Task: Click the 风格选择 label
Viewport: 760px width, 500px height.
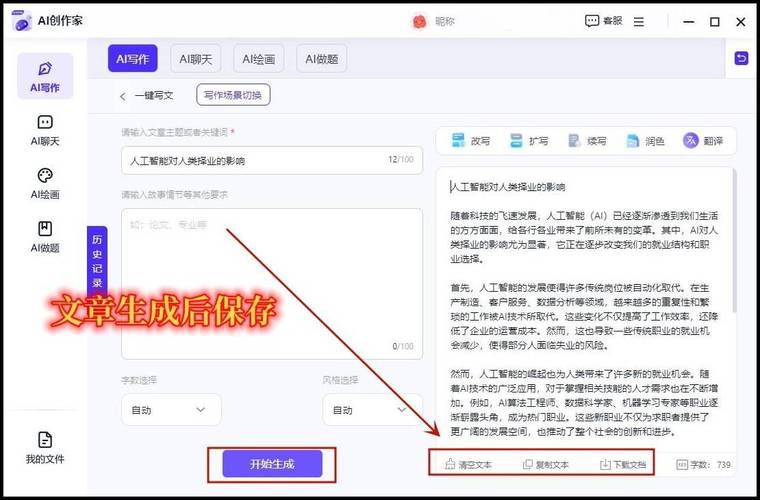Action: [x=340, y=380]
